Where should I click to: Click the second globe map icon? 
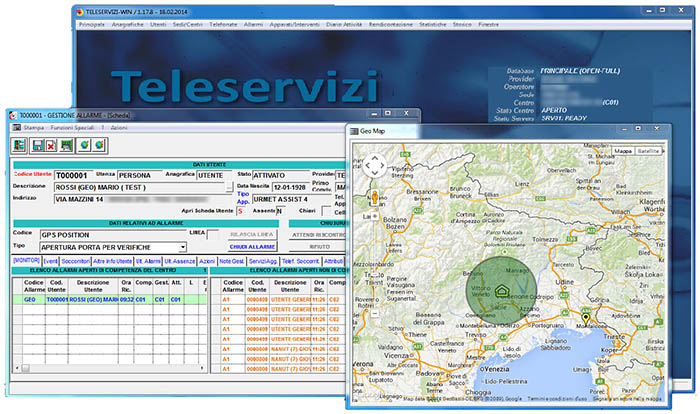99,145
